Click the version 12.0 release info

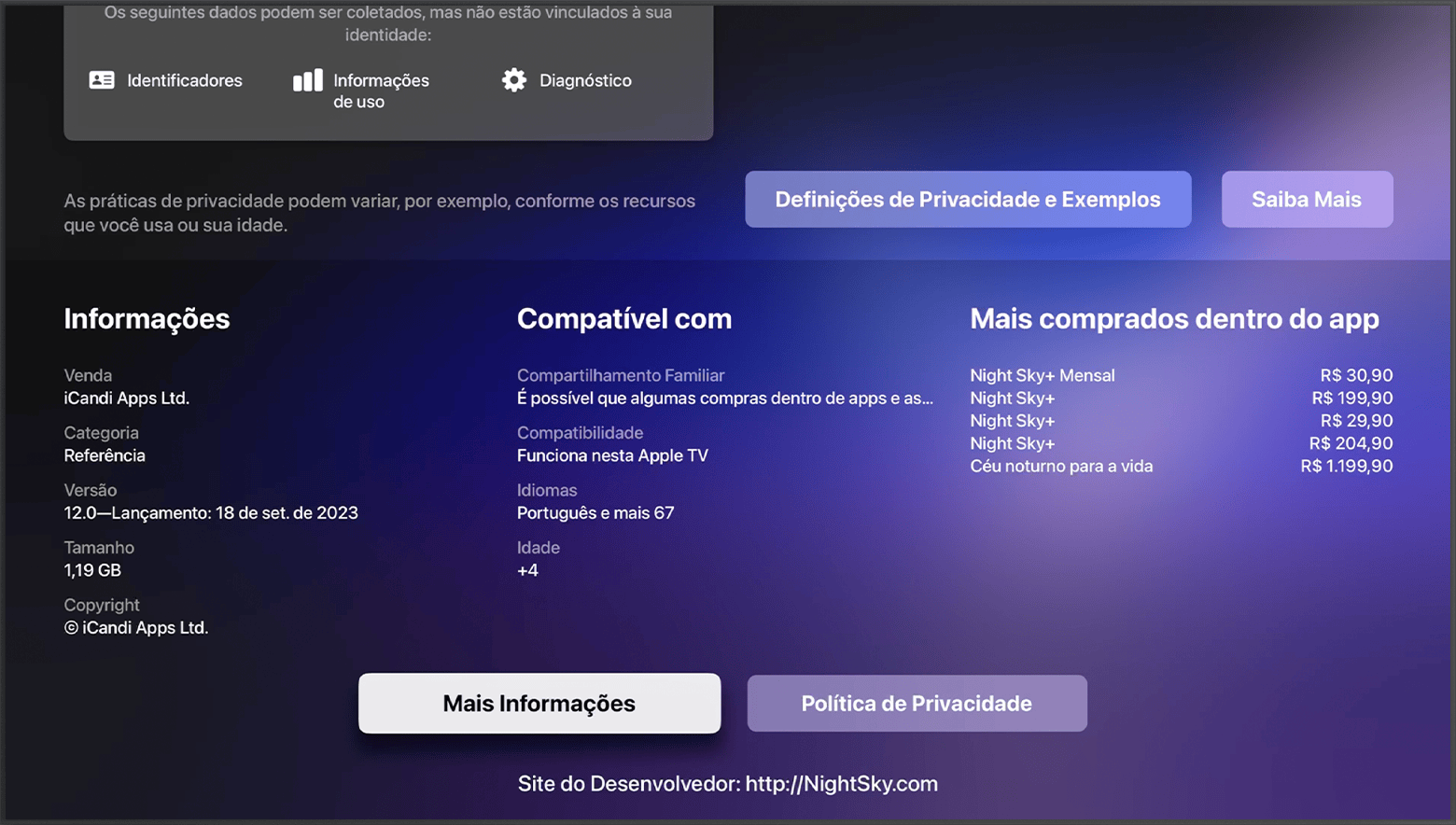click(x=211, y=512)
